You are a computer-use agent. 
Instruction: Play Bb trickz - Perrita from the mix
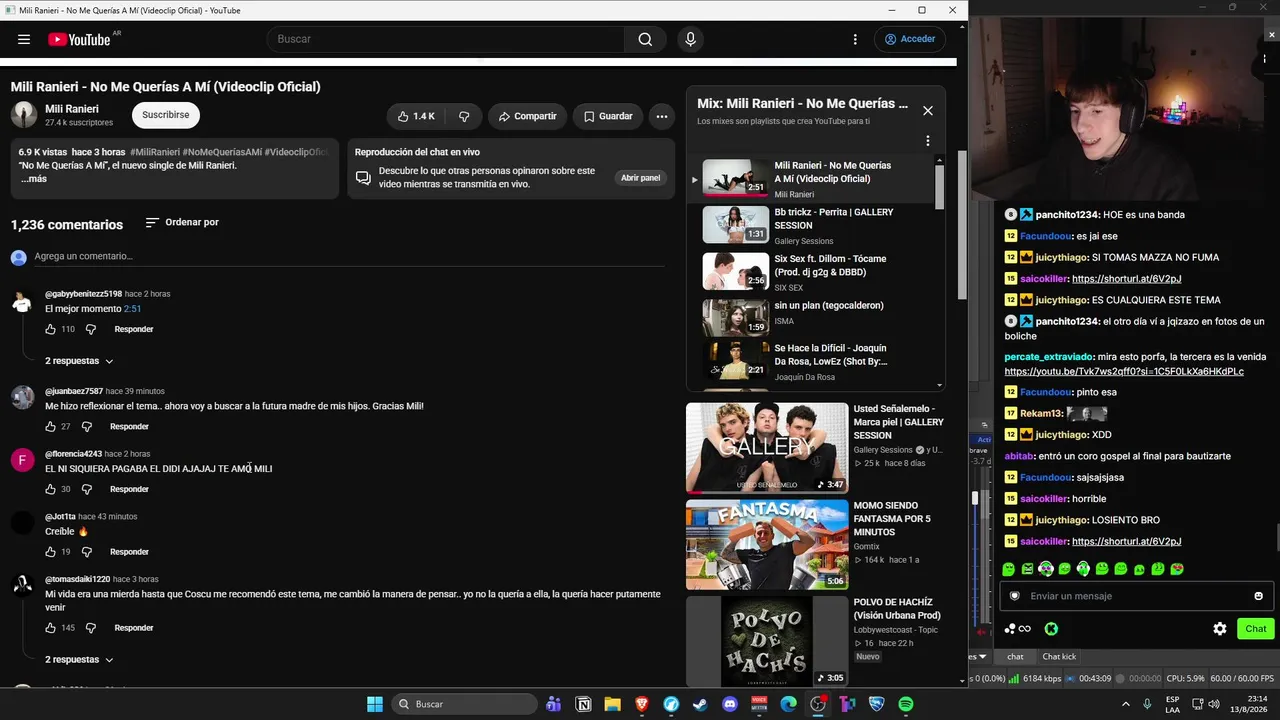coord(735,225)
